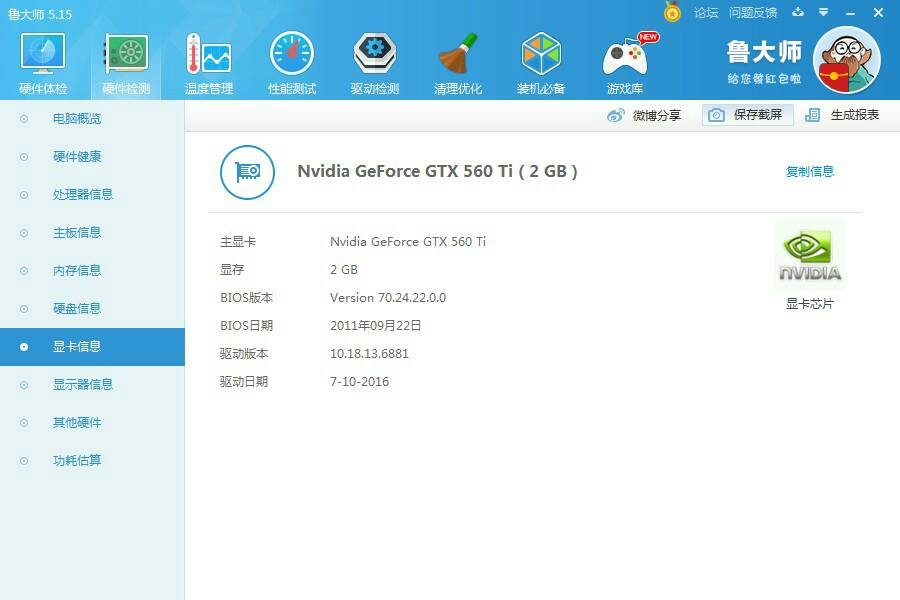Image resolution: width=900 pixels, height=600 pixels.
Task: Click the skin download icon in title bar
Action: (x=798, y=12)
